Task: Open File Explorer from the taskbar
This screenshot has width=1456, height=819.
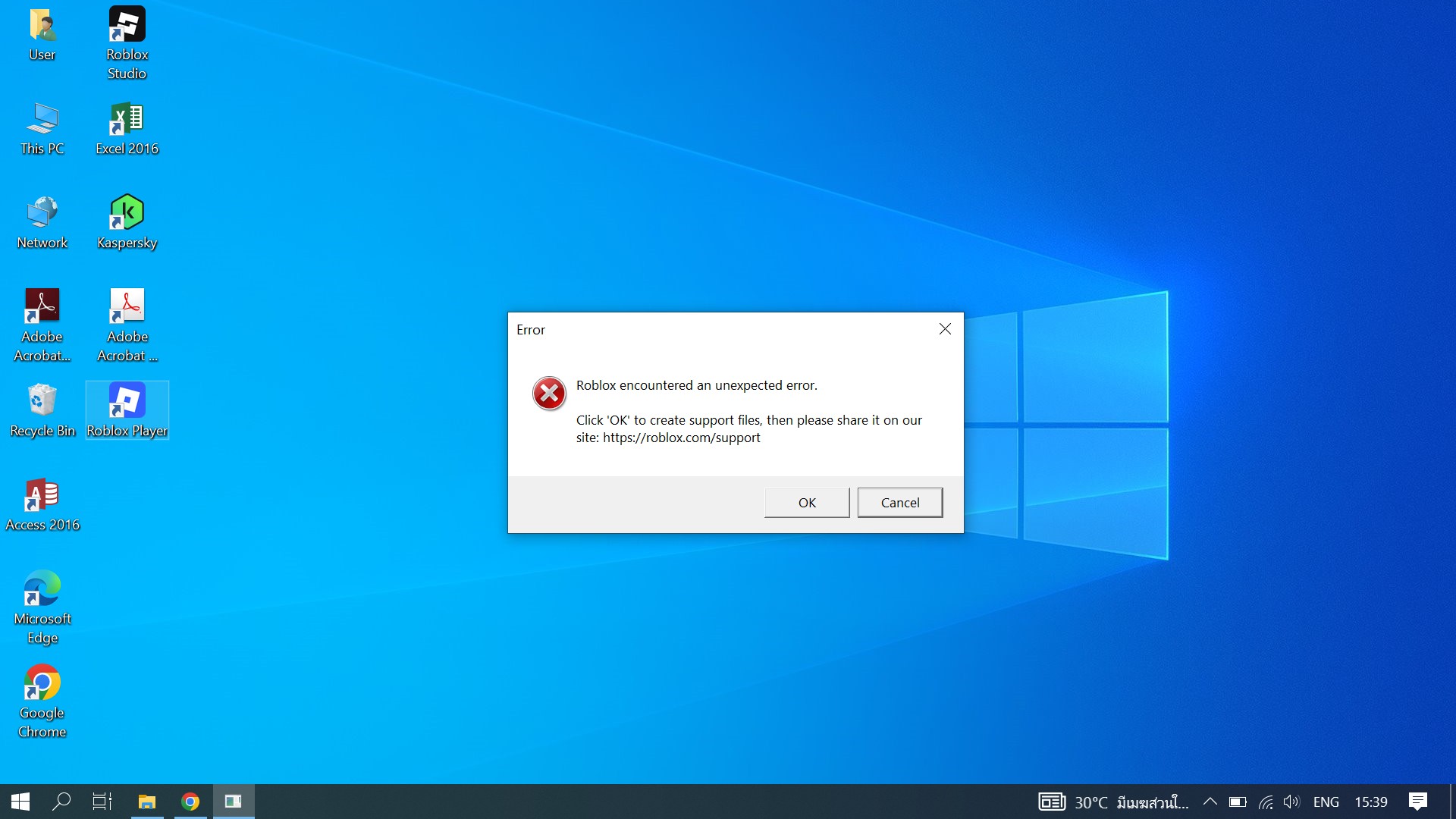Action: (x=146, y=802)
